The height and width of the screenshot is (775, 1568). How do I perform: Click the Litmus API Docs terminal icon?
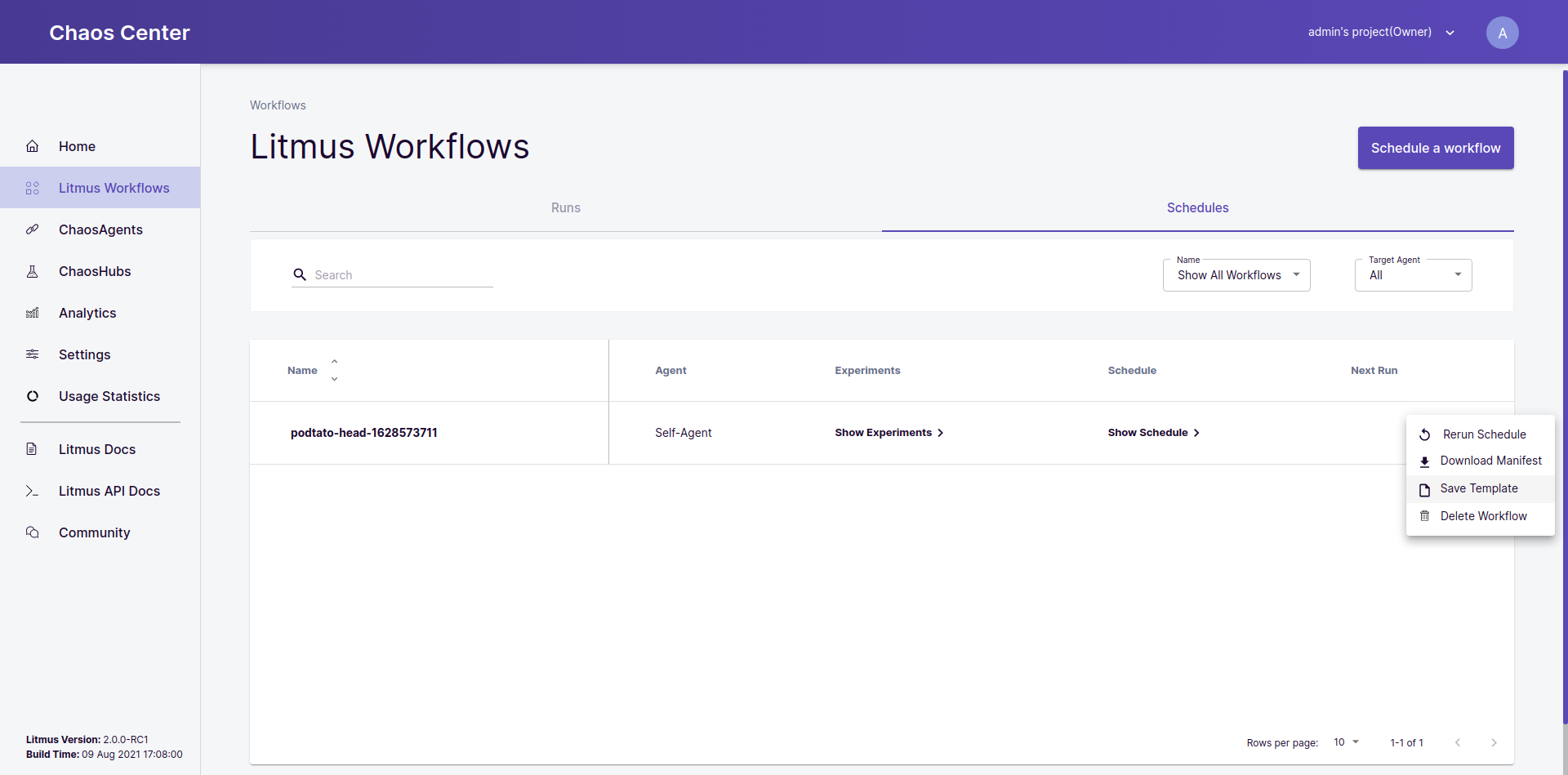[33, 491]
